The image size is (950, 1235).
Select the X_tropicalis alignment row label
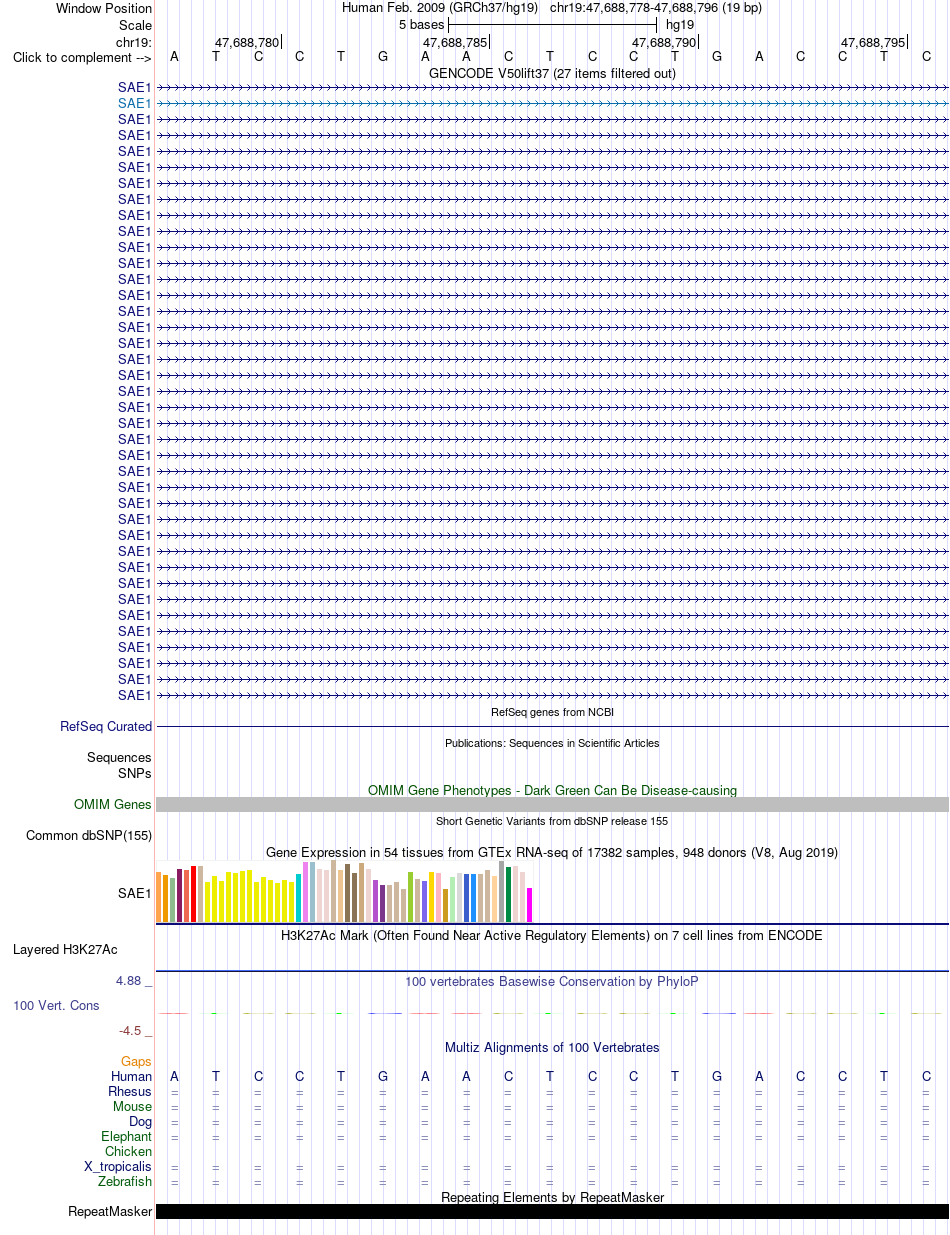[118, 1167]
